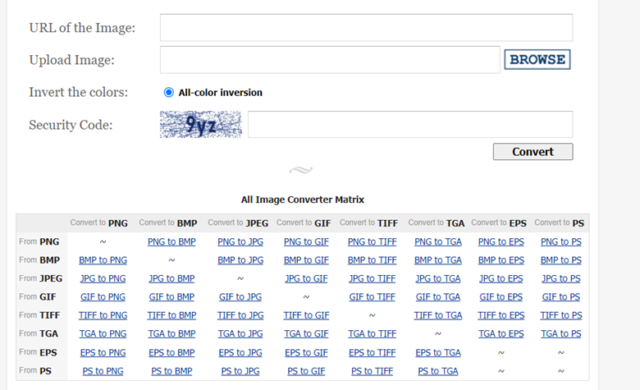Open the TGA to GIF link

(x=306, y=334)
